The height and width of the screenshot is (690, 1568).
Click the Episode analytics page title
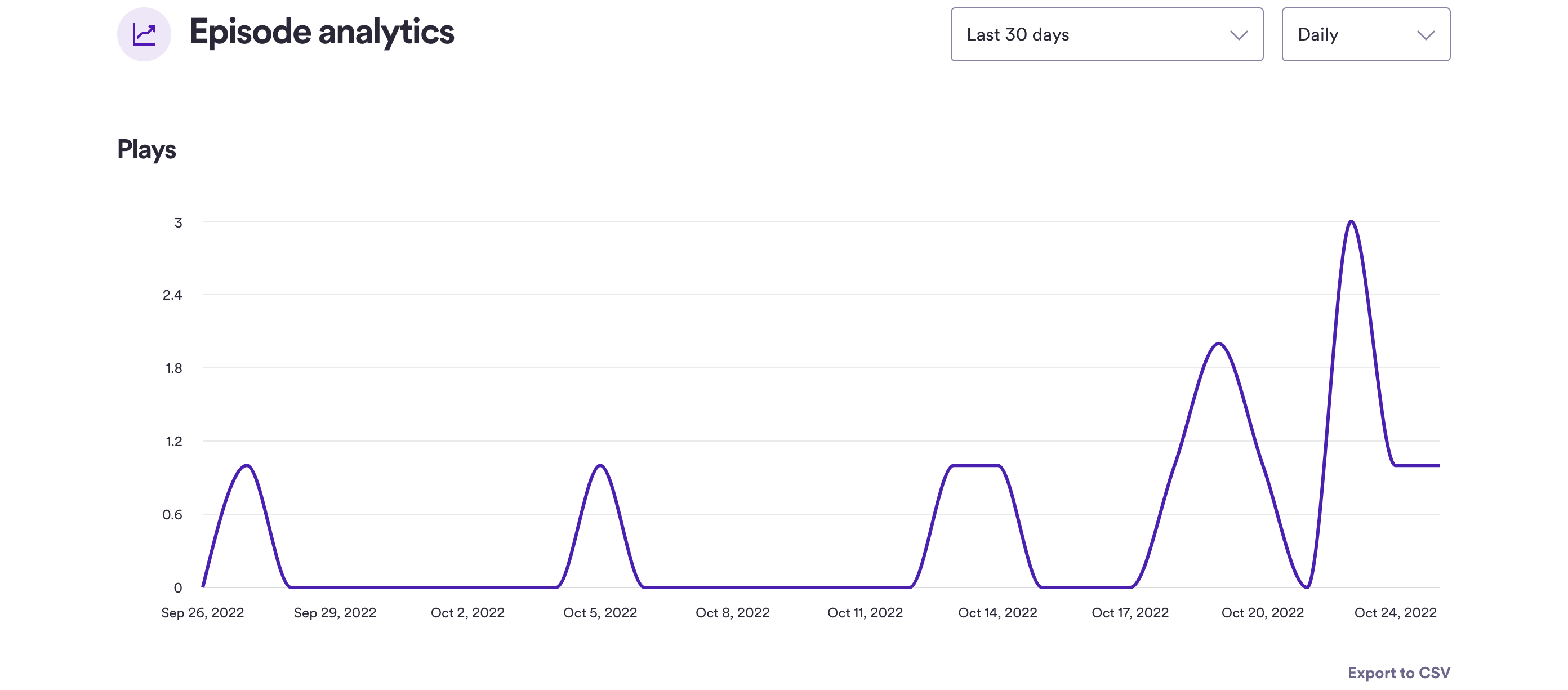click(x=322, y=32)
